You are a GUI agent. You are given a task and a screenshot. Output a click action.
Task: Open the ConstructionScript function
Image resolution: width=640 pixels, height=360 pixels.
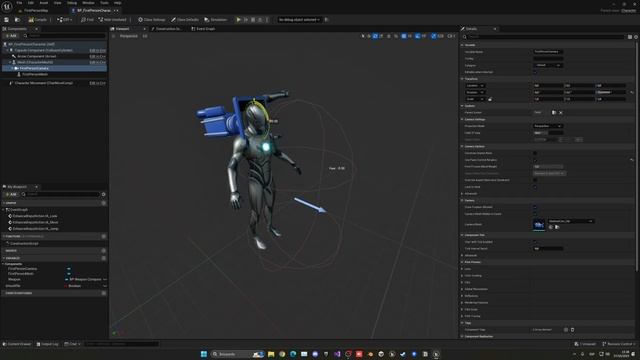point(24,244)
